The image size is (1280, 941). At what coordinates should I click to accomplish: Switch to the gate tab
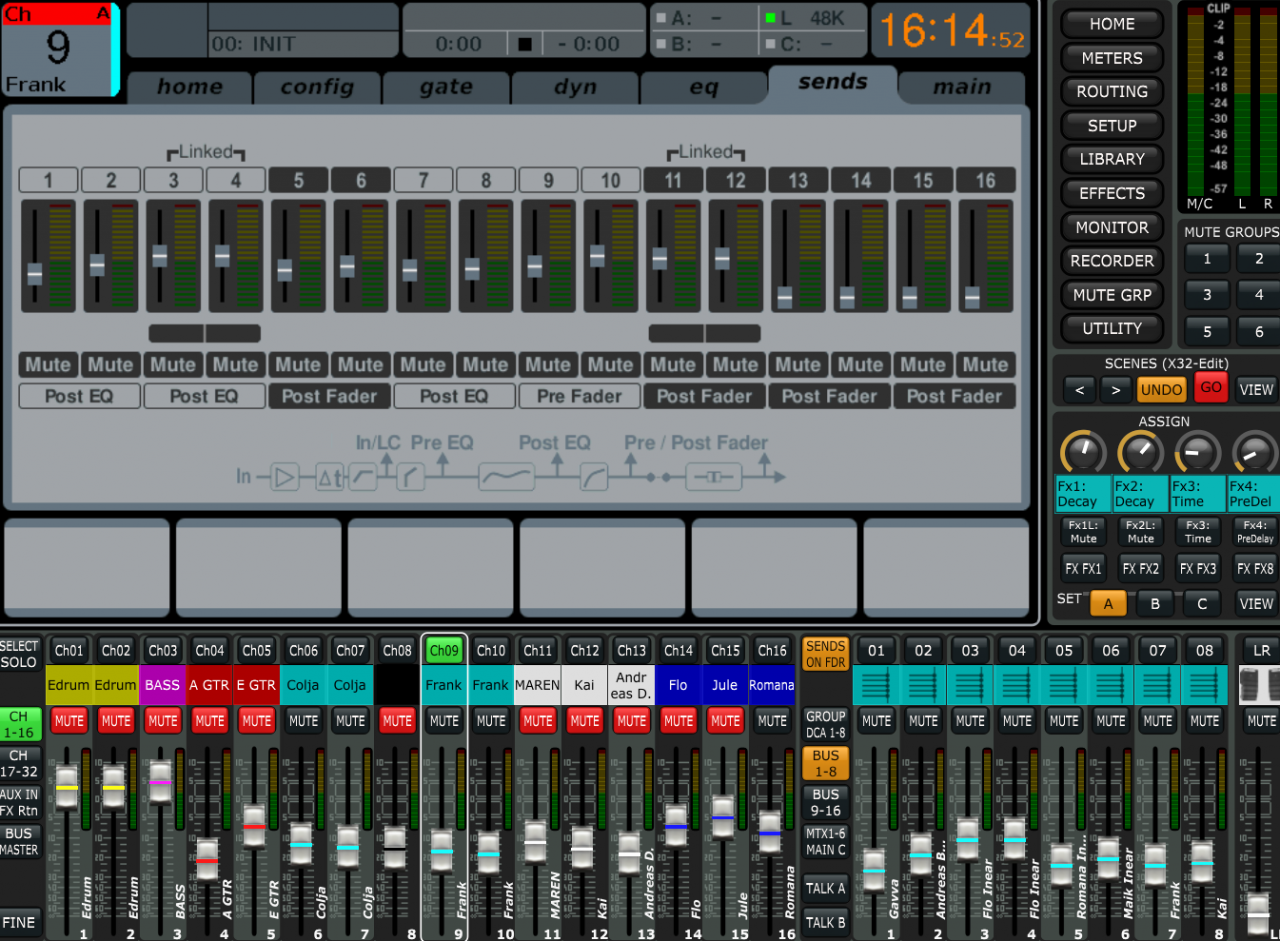pyautogui.click(x=446, y=88)
